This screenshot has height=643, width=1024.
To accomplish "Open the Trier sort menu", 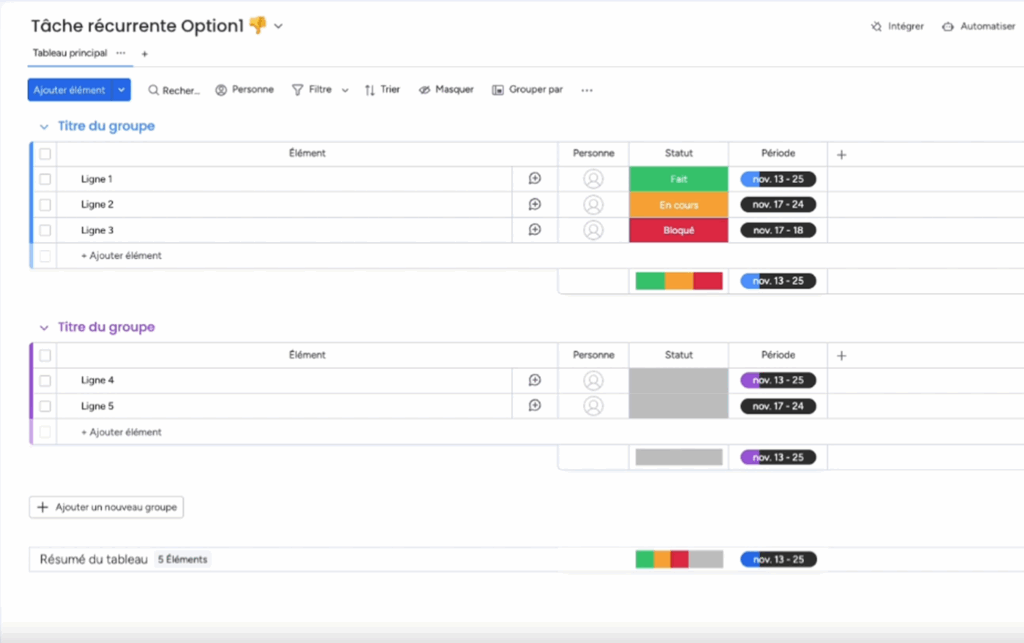I will coord(383,89).
